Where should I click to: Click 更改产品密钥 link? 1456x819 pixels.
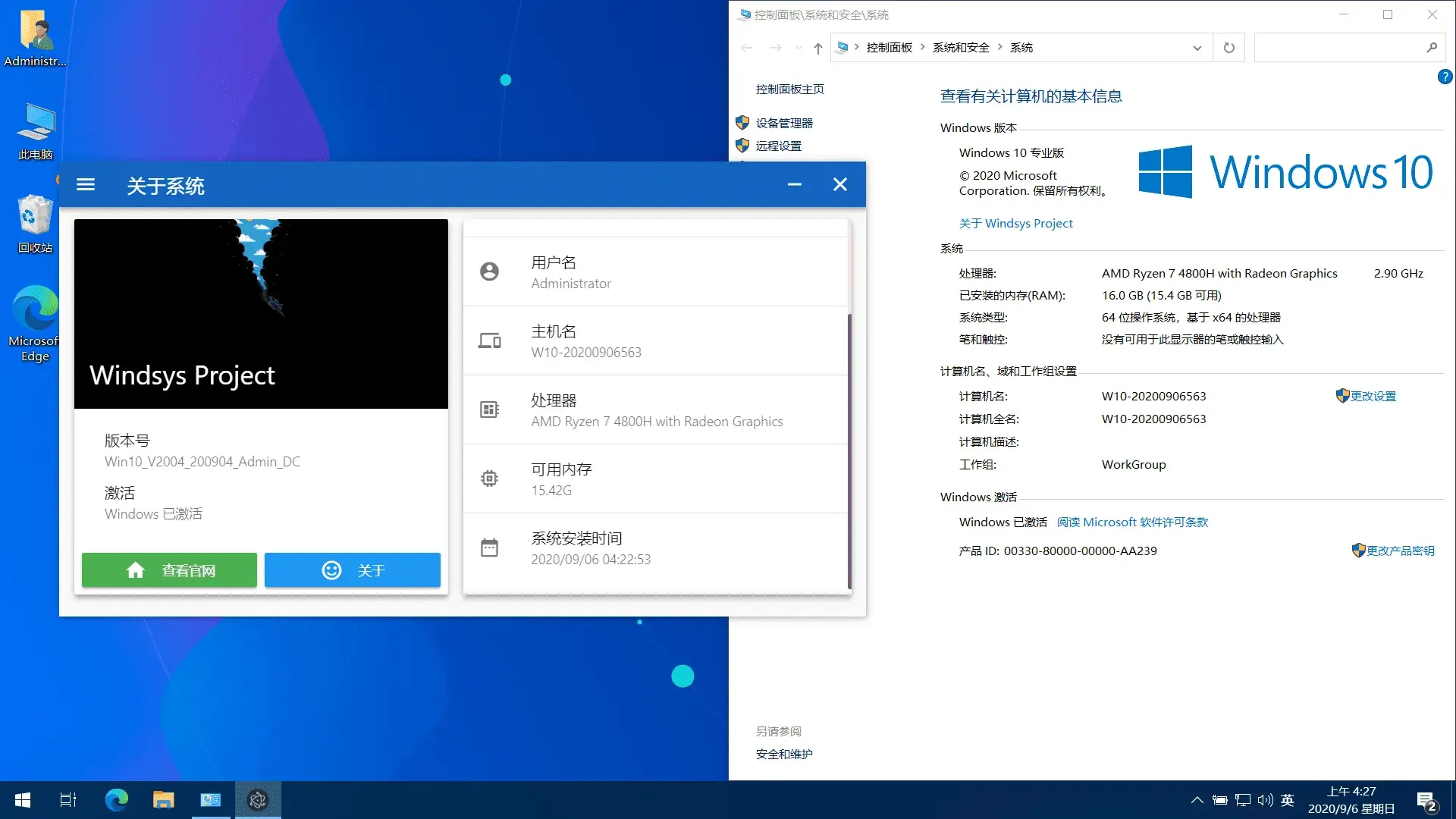point(1400,551)
